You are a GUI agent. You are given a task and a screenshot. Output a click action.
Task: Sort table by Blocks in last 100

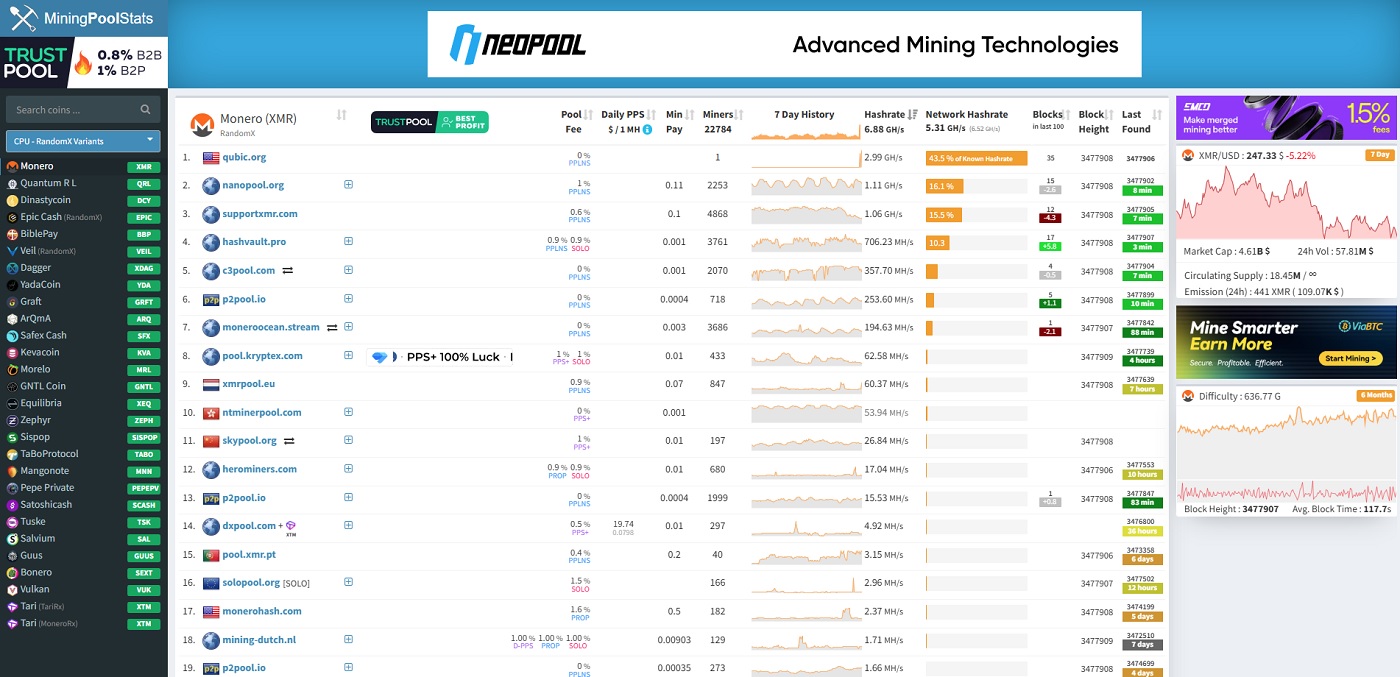pos(1068,115)
